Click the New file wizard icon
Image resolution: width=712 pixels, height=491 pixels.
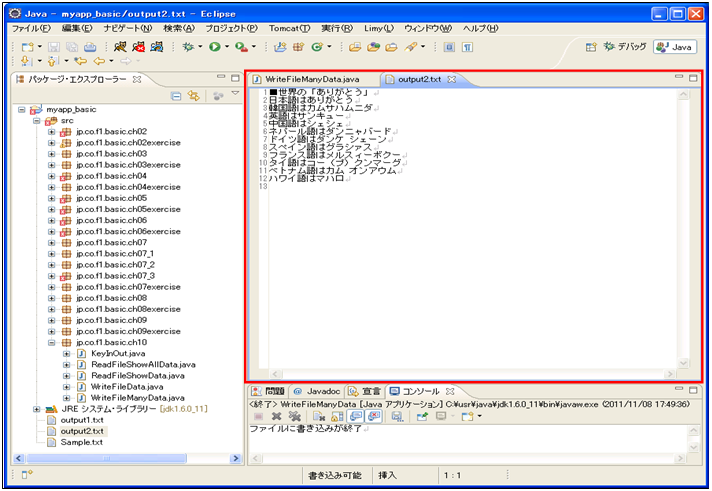pyautogui.click(x=28, y=47)
